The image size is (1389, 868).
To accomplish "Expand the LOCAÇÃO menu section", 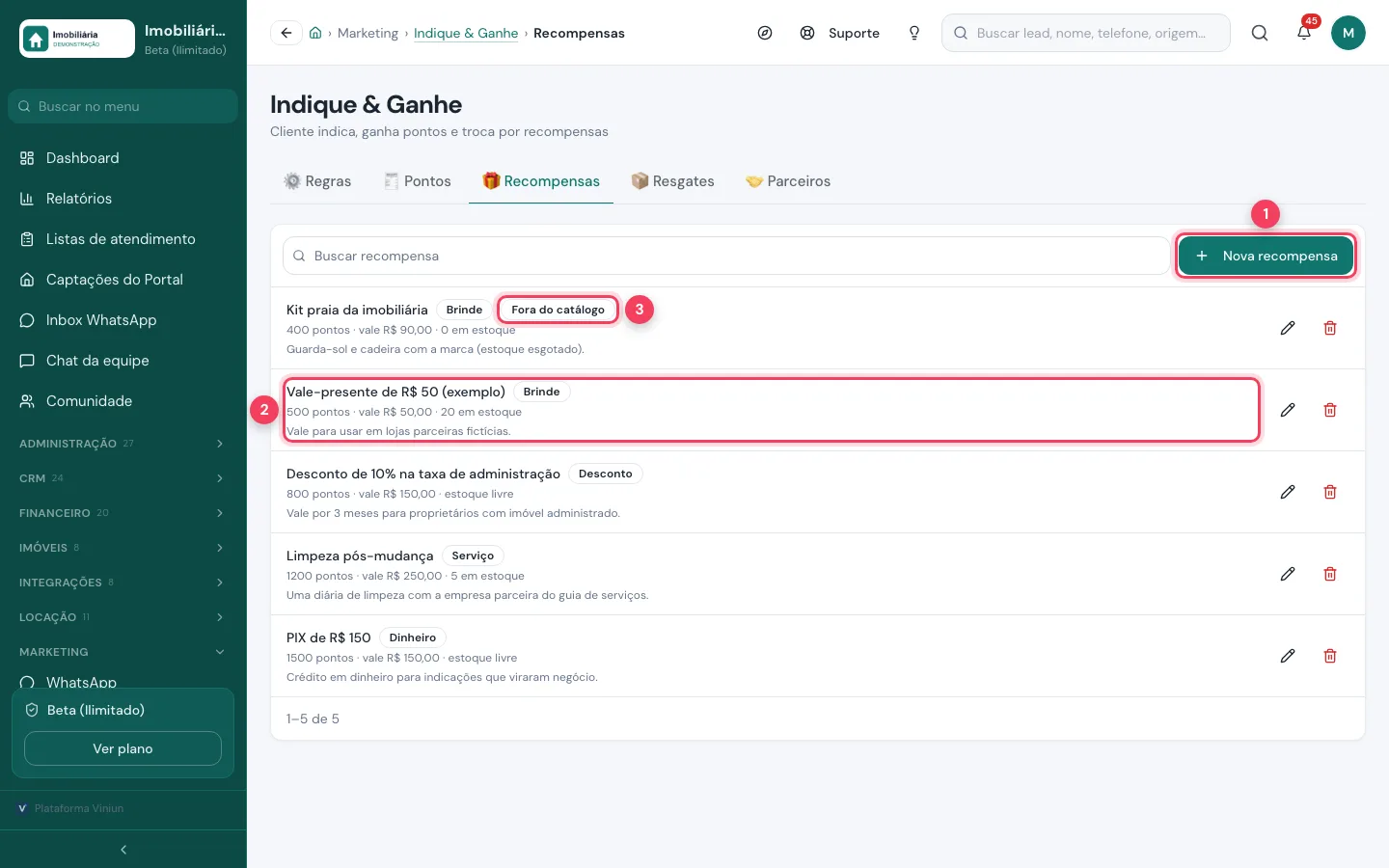I will click(123, 617).
